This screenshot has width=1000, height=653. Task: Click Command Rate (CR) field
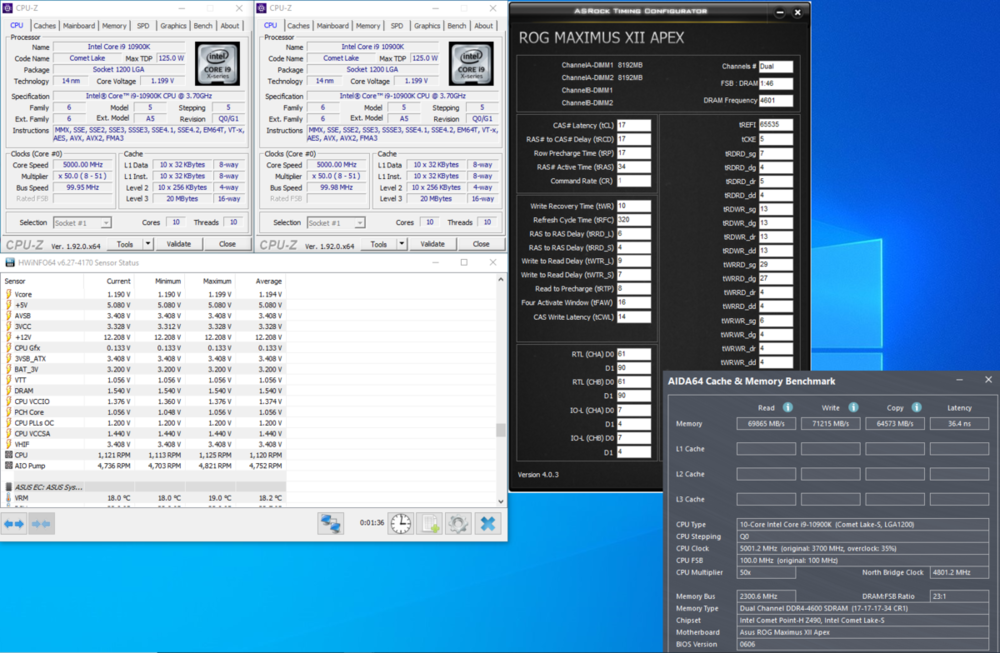[634, 180]
